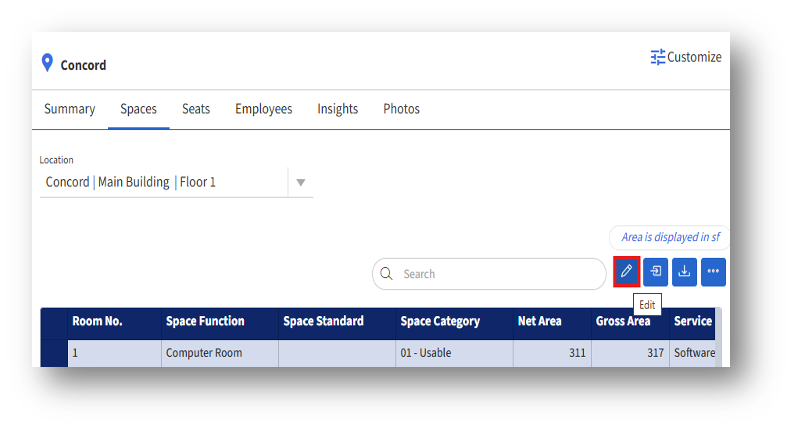Click the Edit pencil icon
Screen dimensions: 792x430
point(626,271)
